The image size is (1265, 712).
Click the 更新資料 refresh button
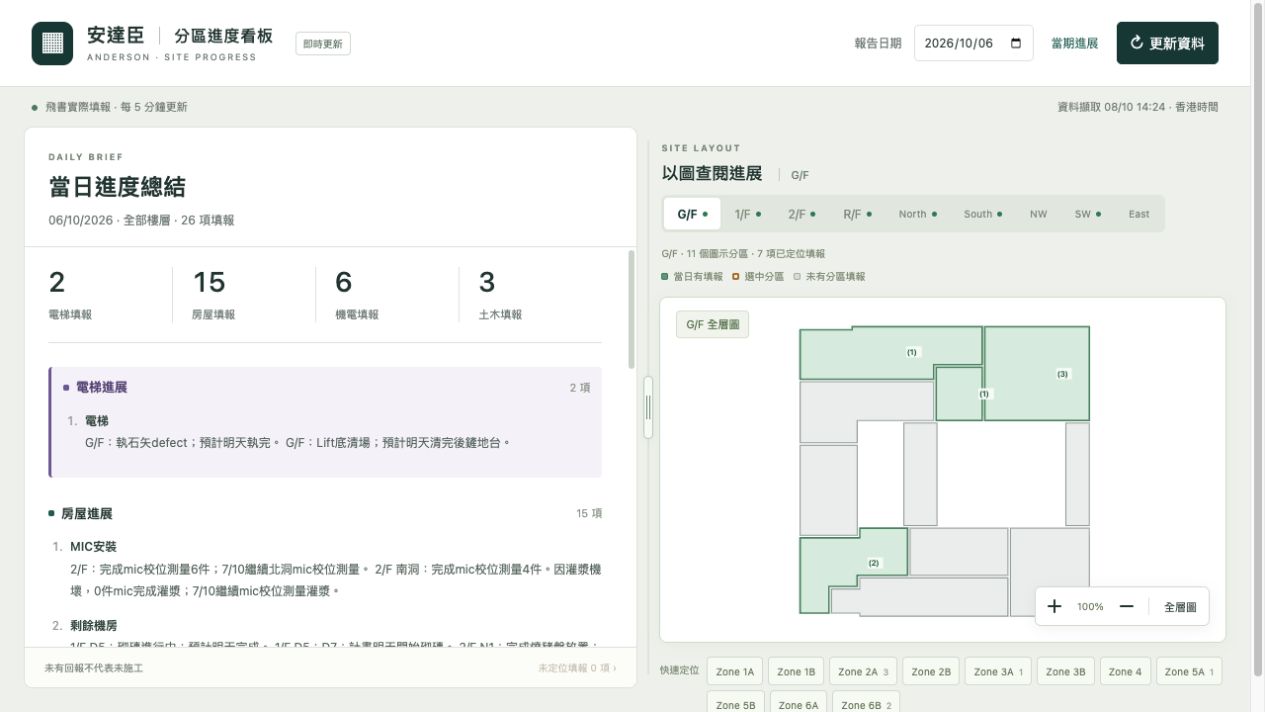[1167, 43]
